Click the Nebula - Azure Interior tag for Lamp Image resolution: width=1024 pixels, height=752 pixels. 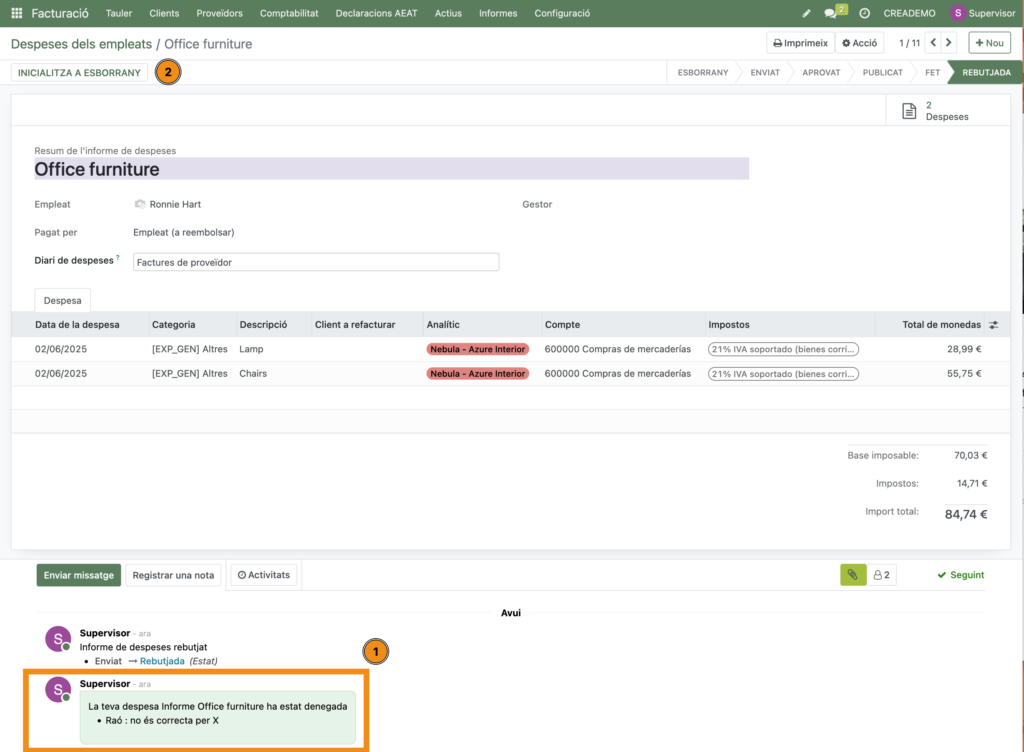point(478,349)
